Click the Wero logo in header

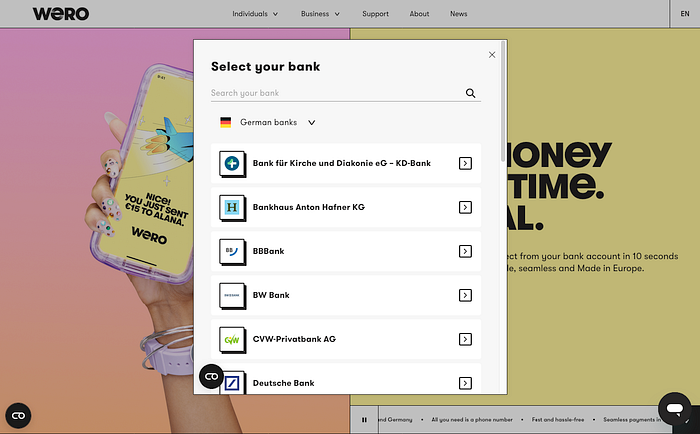pyautogui.click(x=61, y=14)
